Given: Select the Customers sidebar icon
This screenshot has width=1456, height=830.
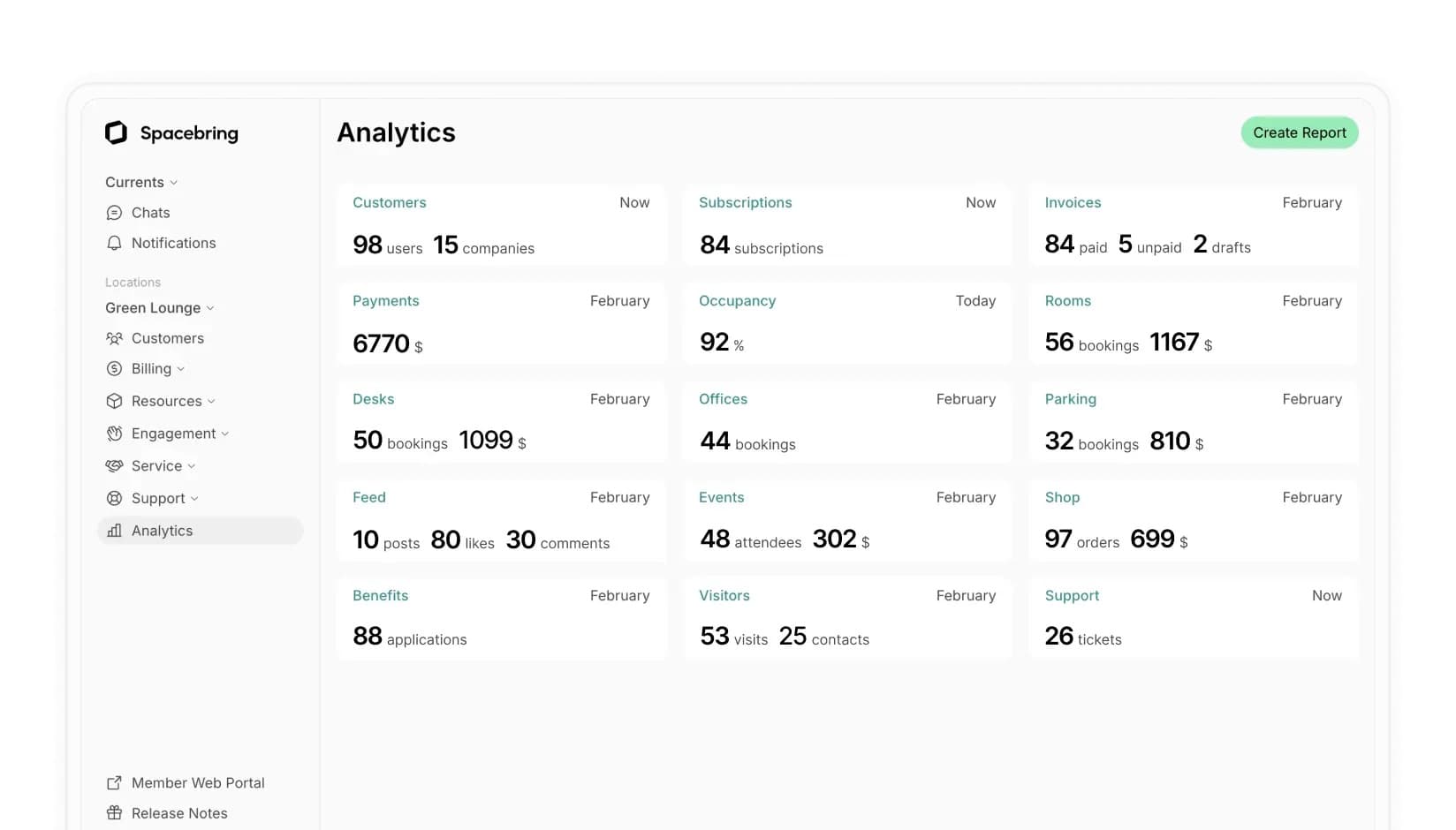Looking at the screenshot, I should [114, 338].
